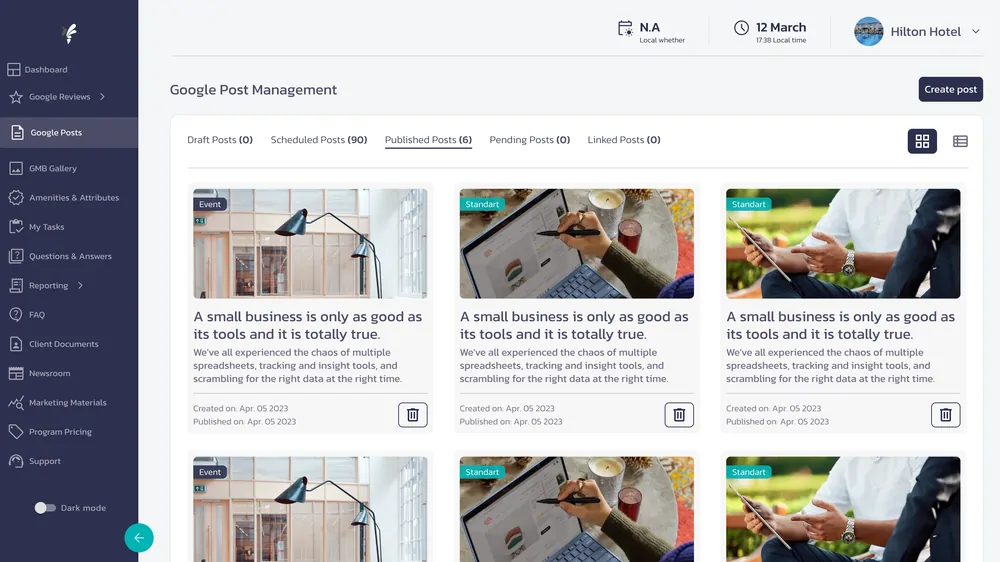Open the second-row laptop Standart thumbnail
This screenshot has width=1000, height=562.
tap(577, 509)
